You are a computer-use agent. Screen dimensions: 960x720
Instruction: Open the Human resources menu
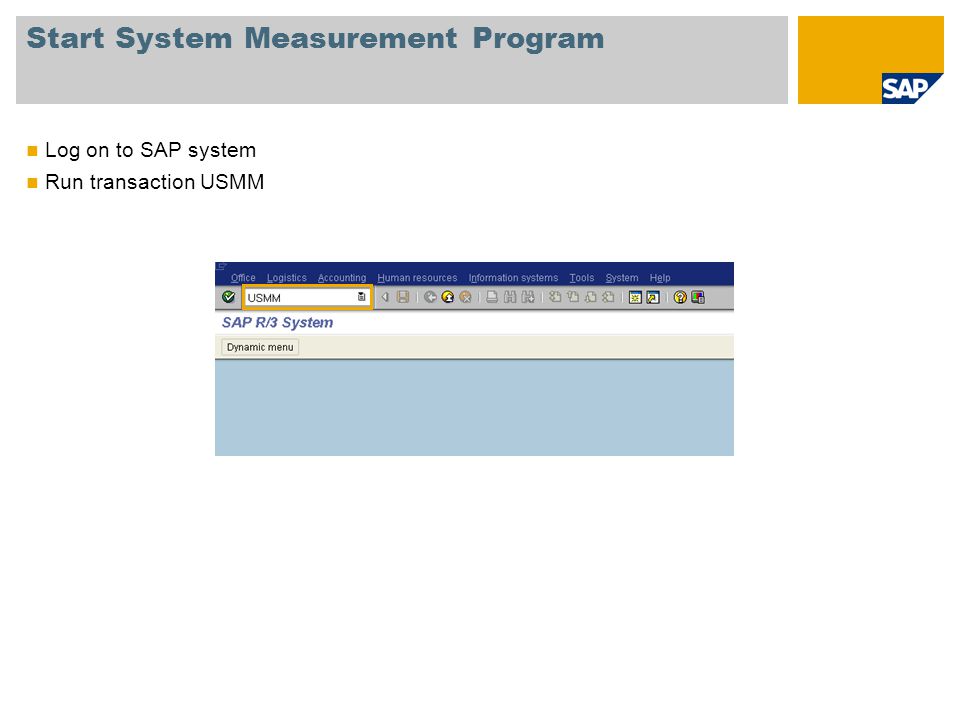pos(417,278)
